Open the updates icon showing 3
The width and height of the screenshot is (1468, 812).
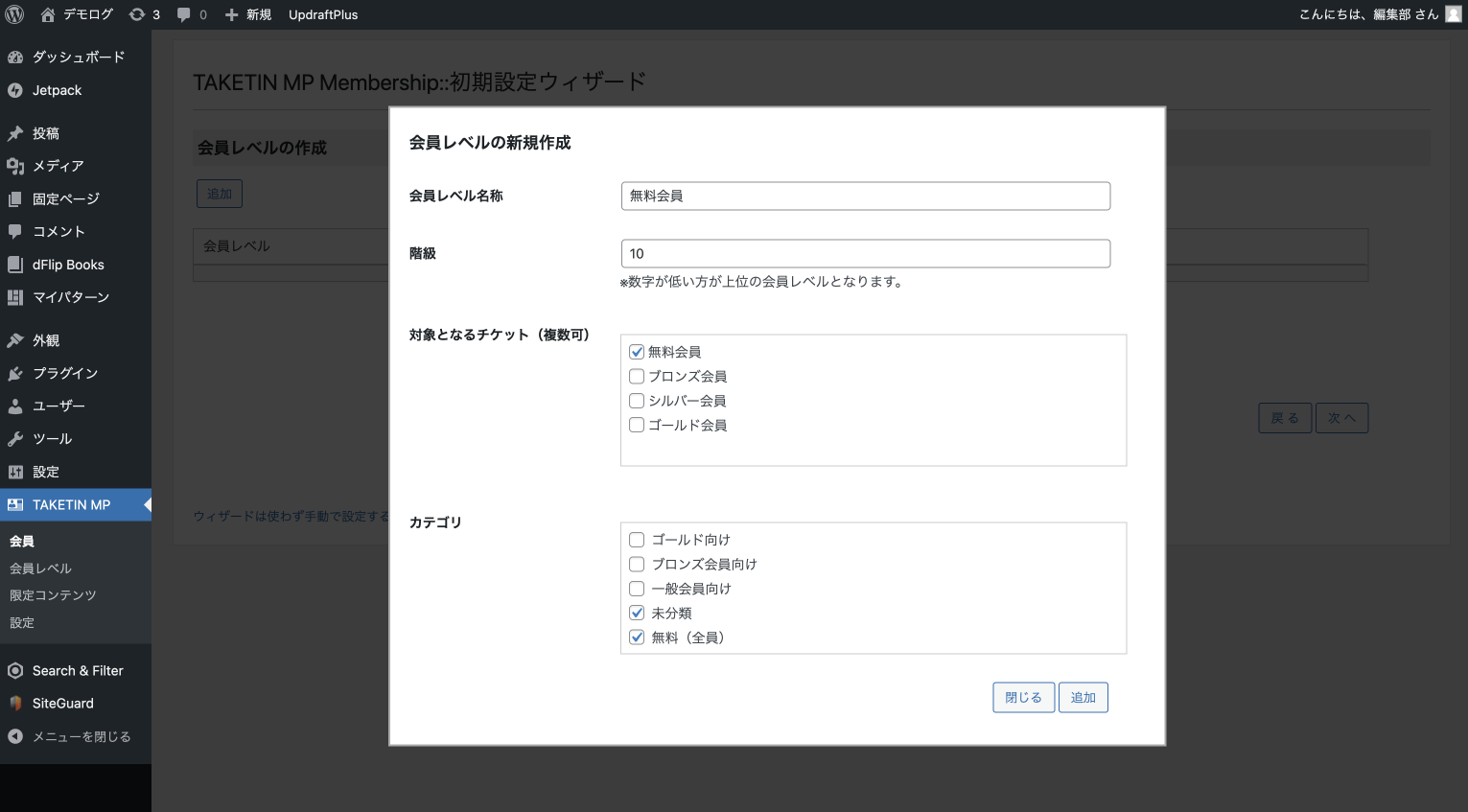[x=137, y=14]
